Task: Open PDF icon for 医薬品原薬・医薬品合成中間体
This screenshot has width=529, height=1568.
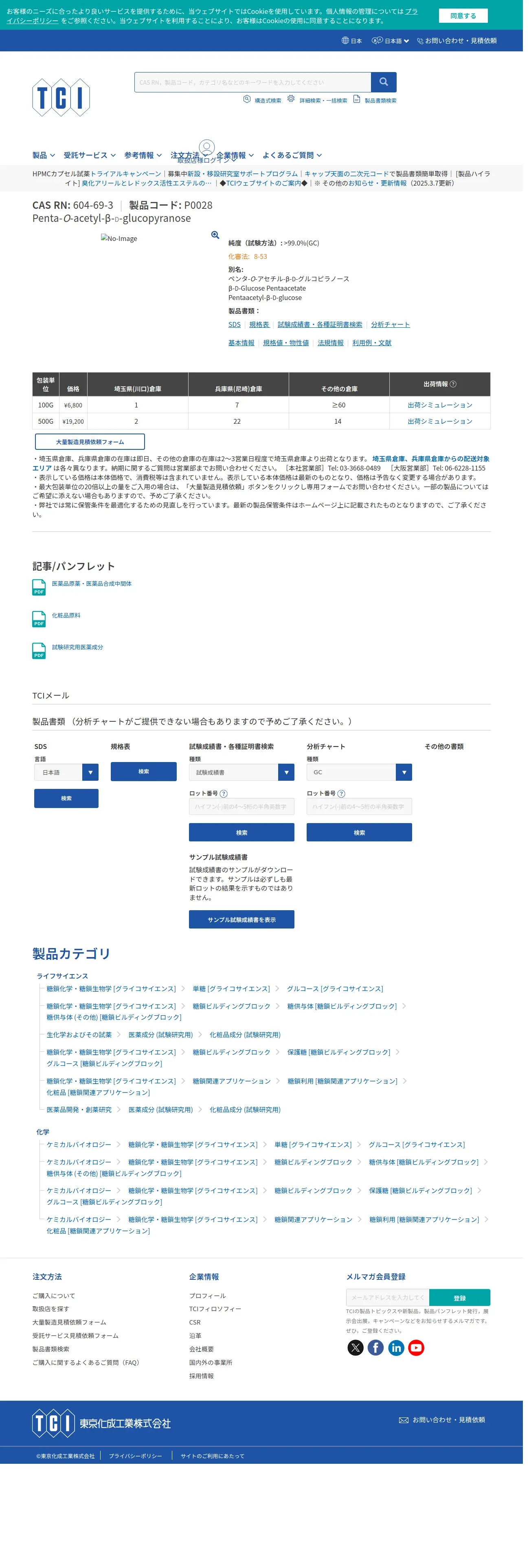Action: [39, 587]
